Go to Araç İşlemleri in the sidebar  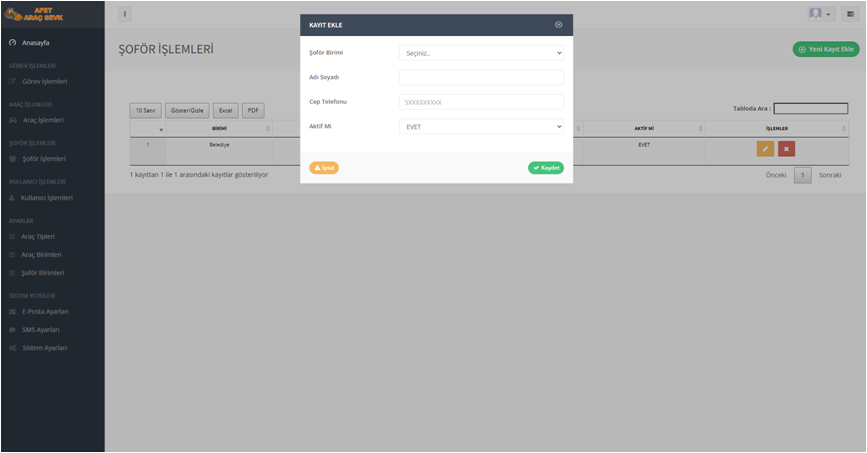43,120
